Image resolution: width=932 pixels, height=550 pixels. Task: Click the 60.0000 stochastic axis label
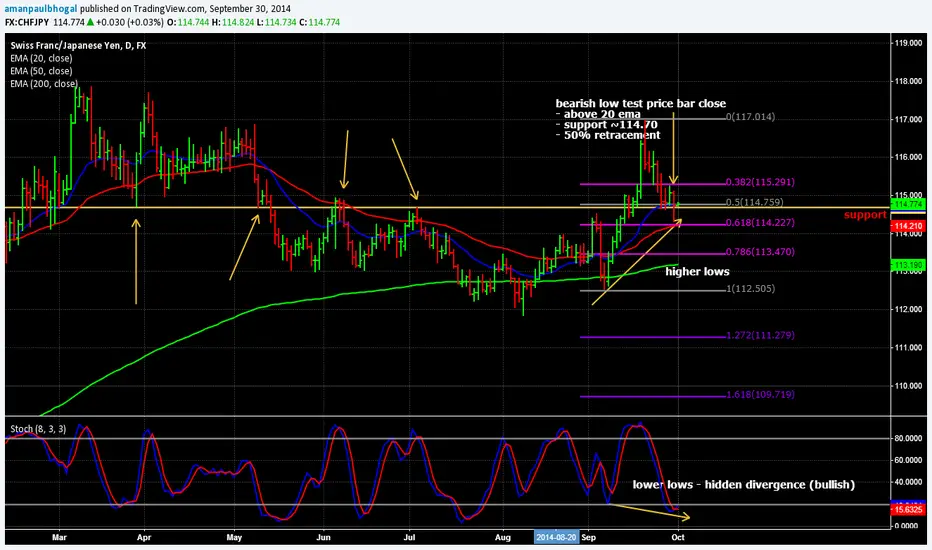pos(909,460)
